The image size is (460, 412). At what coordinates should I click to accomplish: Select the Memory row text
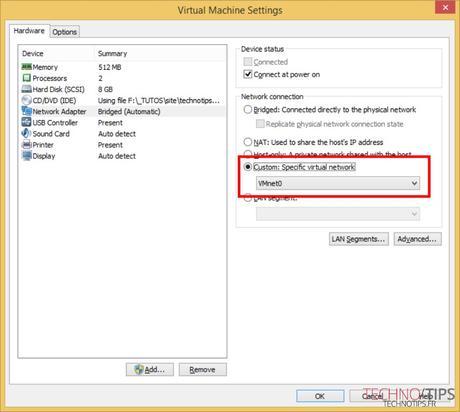(45, 67)
